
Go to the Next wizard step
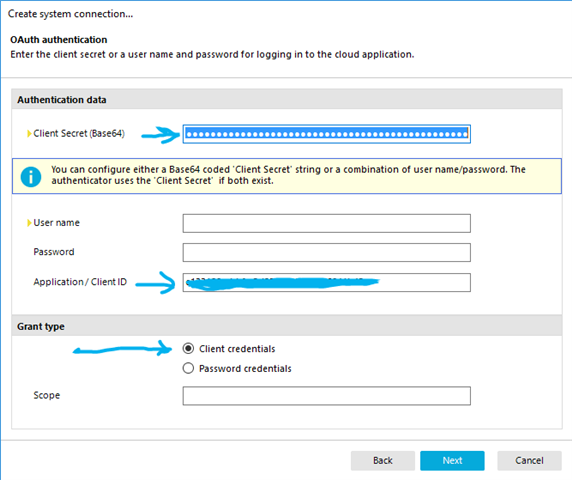point(452,461)
